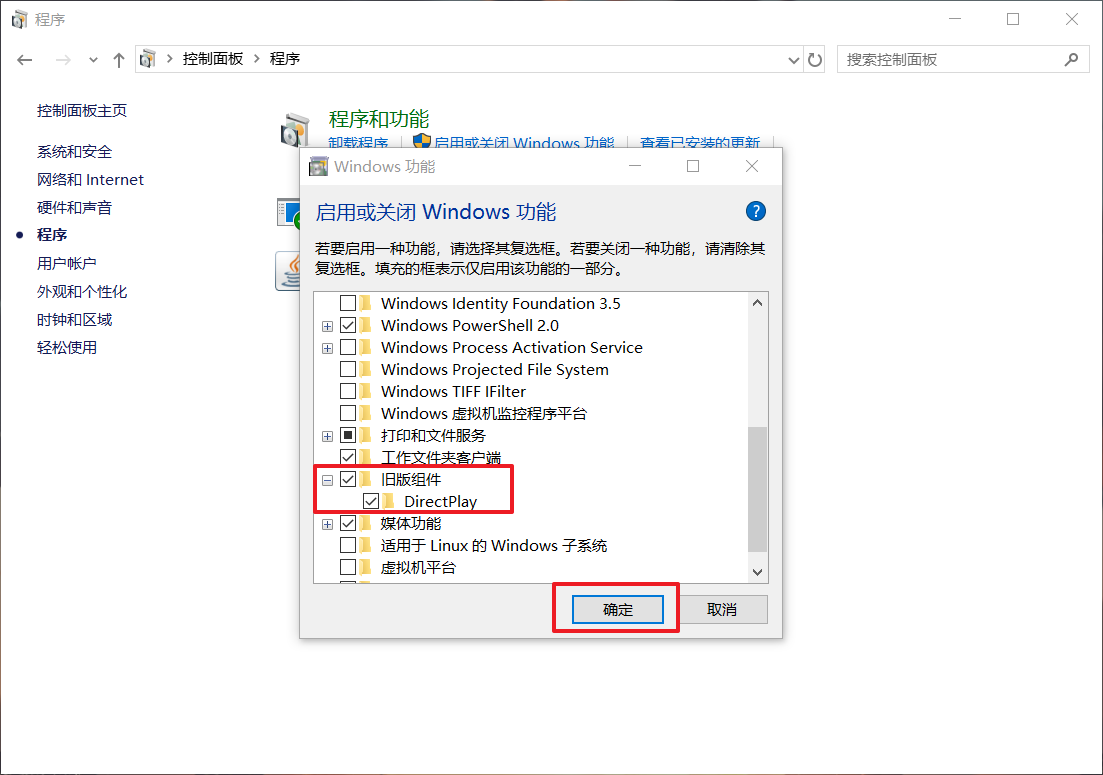Enable Windows TIFF IFilter checkbox
This screenshot has height=775, width=1103.
click(x=348, y=391)
